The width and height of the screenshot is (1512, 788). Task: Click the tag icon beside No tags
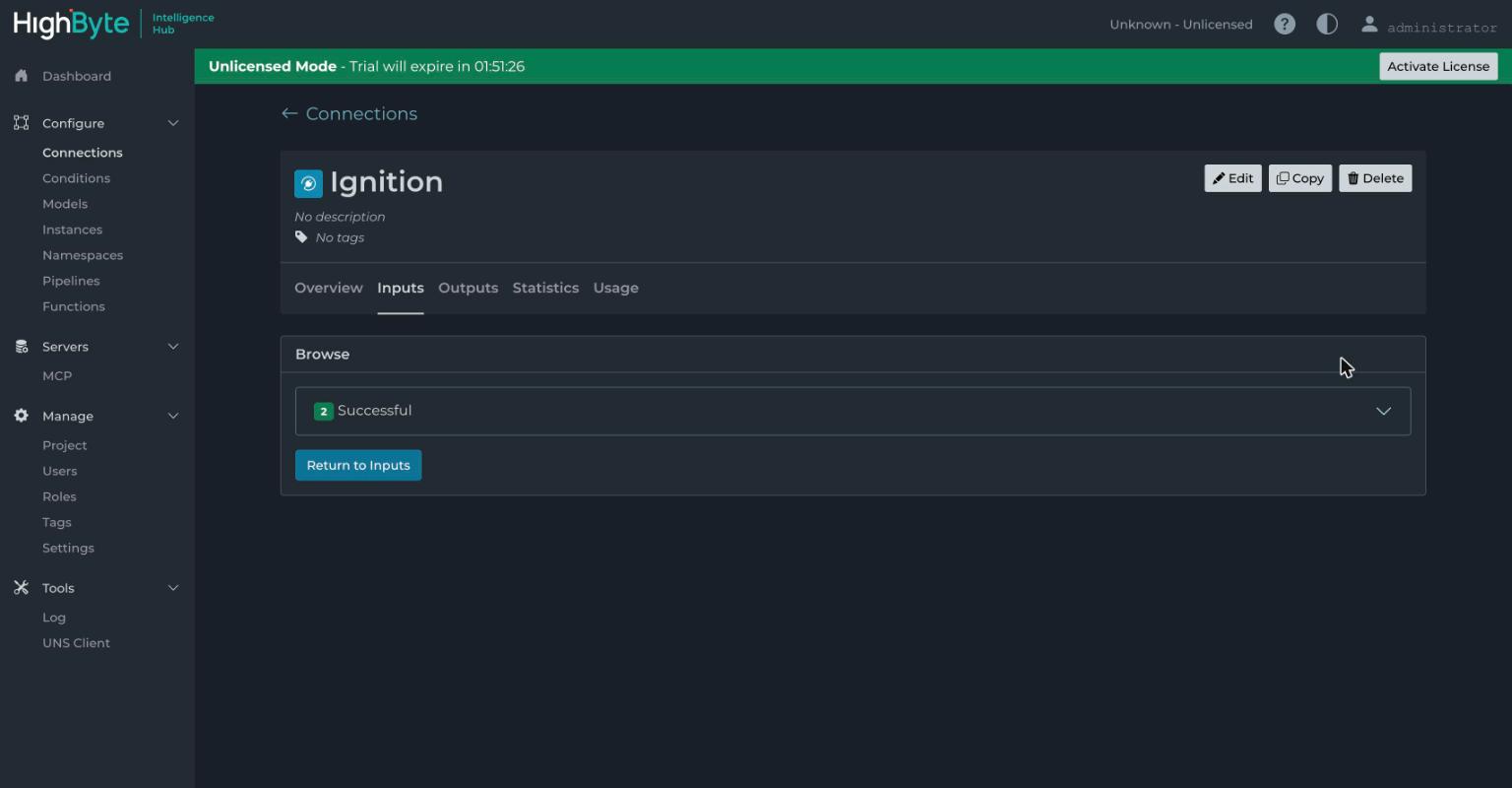pyautogui.click(x=301, y=237)
